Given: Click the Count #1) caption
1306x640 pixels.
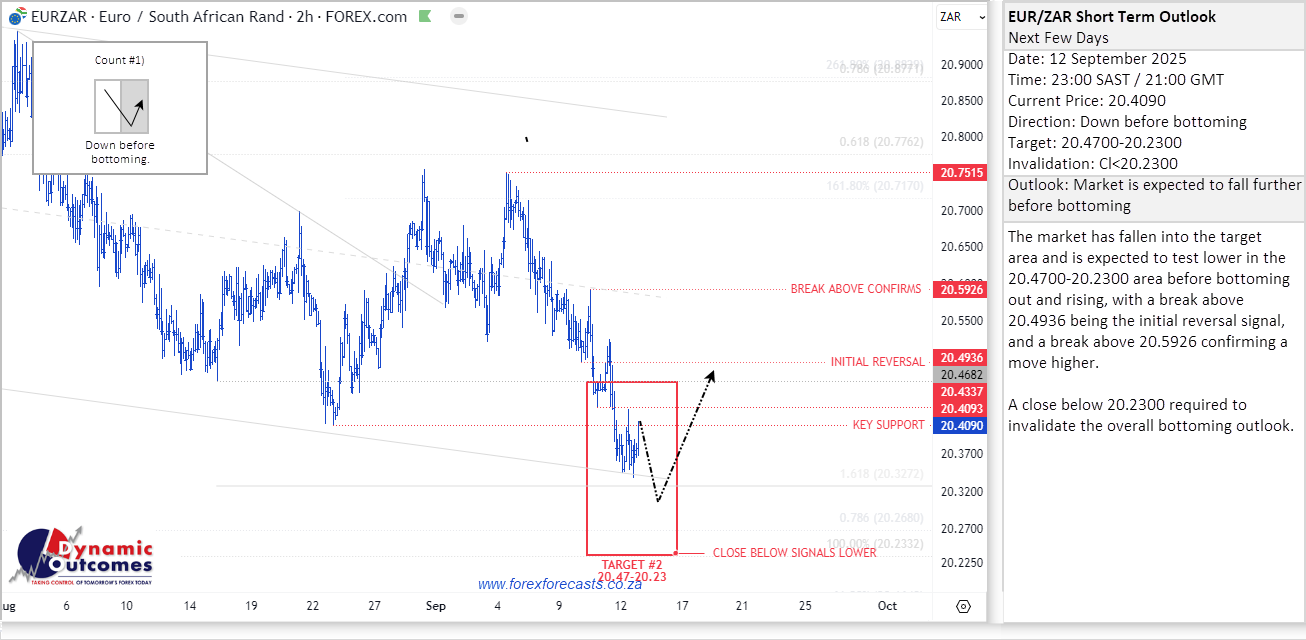Looking at the screenshot, I should click(x=120, y=60).
